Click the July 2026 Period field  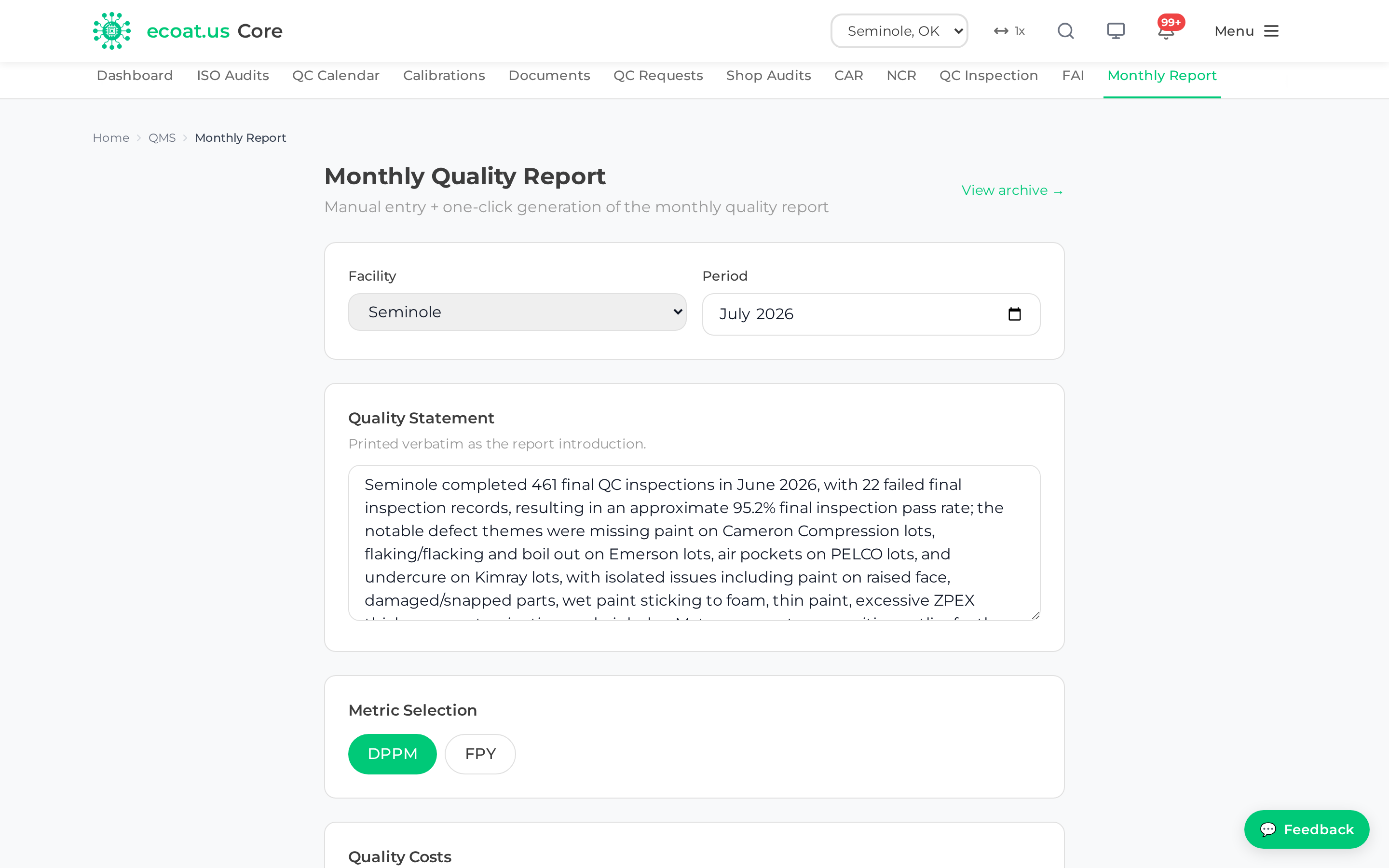click(x=871, y=314)
